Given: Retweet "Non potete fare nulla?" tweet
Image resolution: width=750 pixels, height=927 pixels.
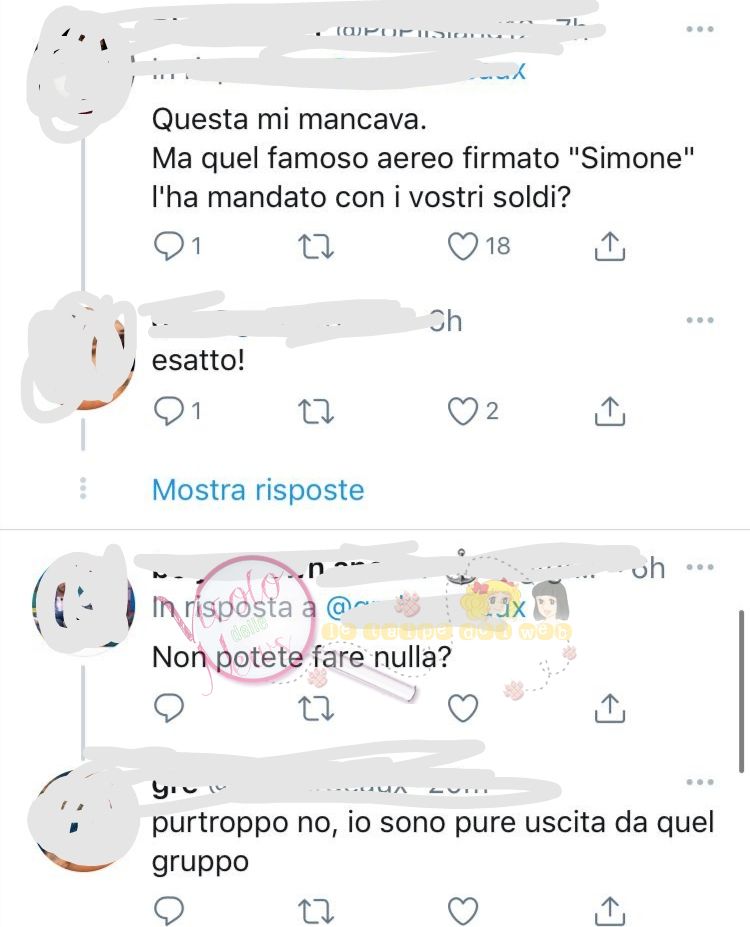Looking at the screenshot, I should click(316, 708).
